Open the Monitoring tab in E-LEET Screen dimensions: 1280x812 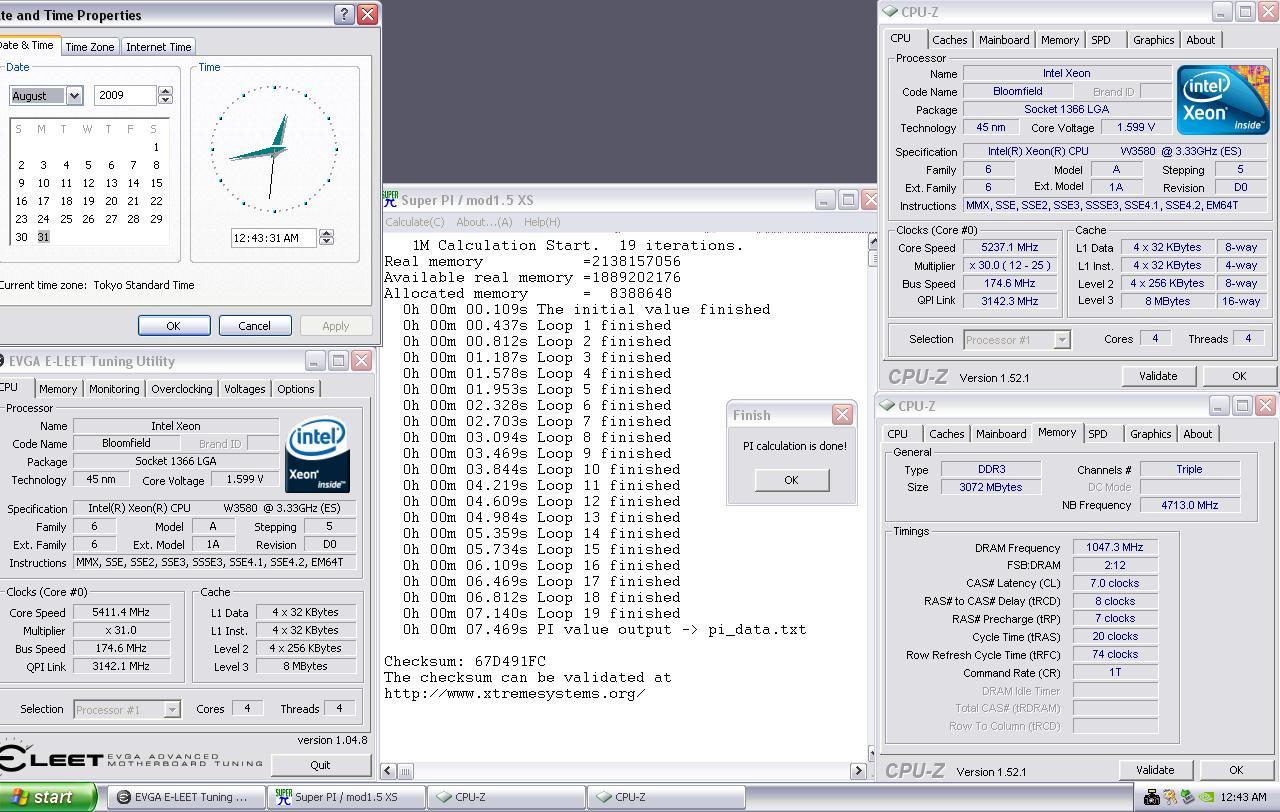click(114, 389)
